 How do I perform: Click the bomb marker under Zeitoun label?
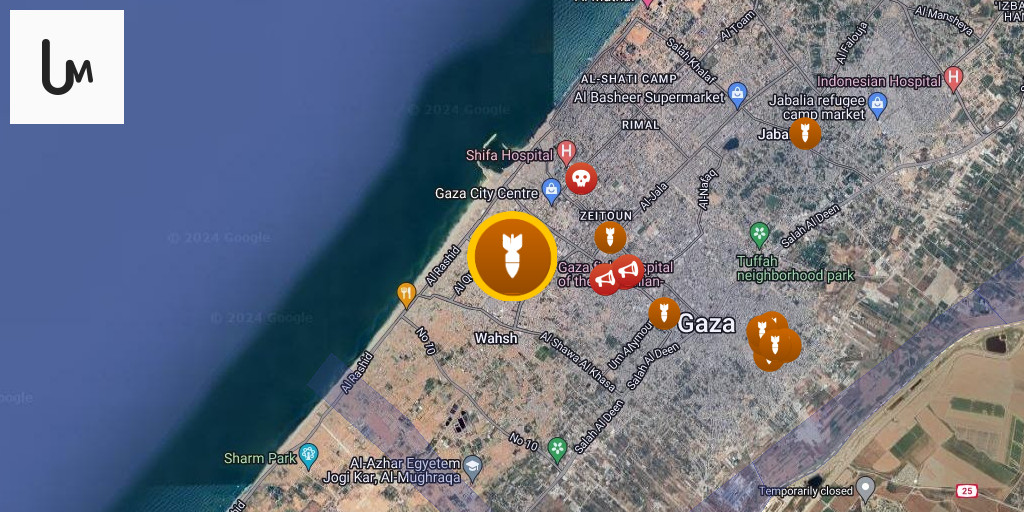pos(611,238)
